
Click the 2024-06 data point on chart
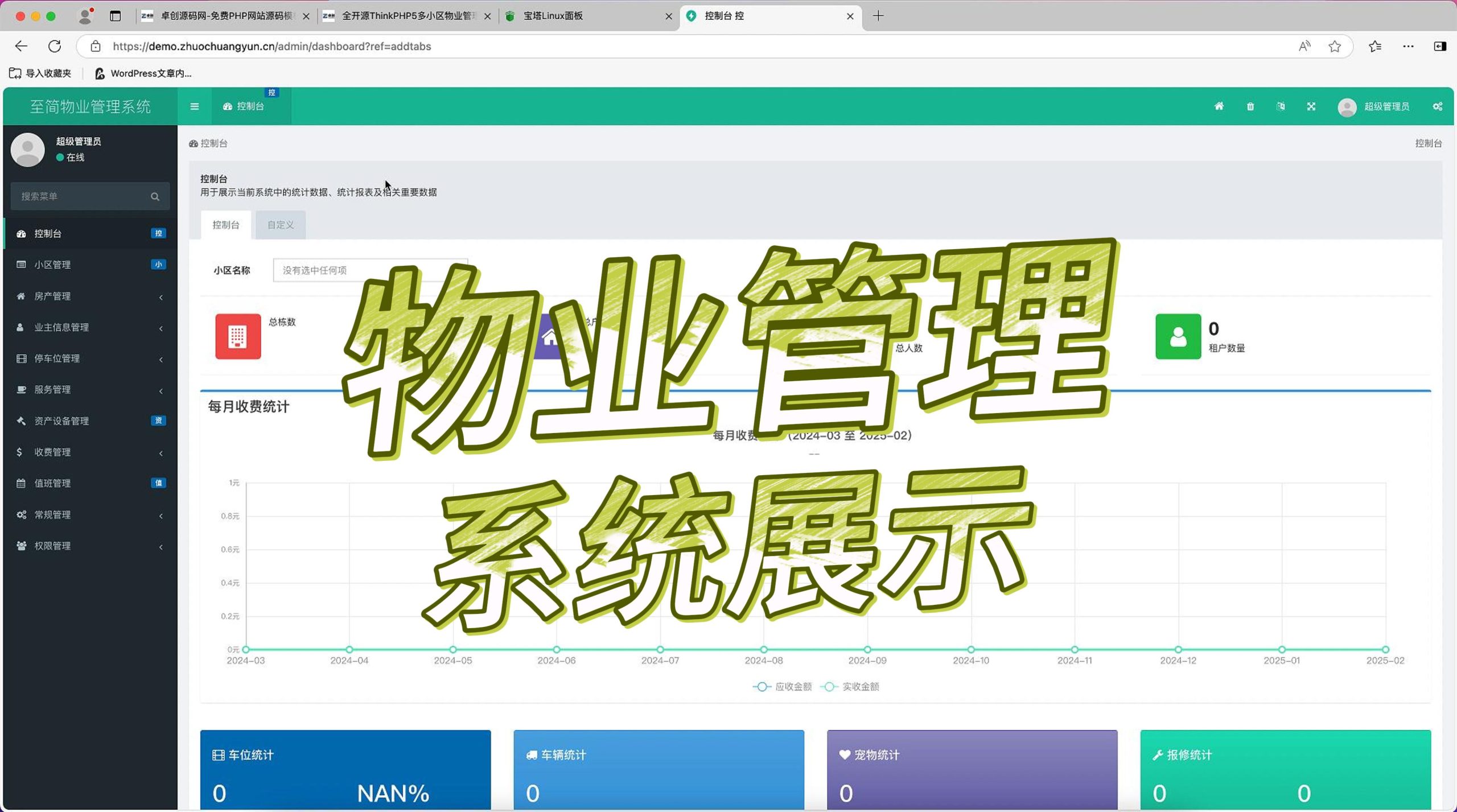[557, 649]
